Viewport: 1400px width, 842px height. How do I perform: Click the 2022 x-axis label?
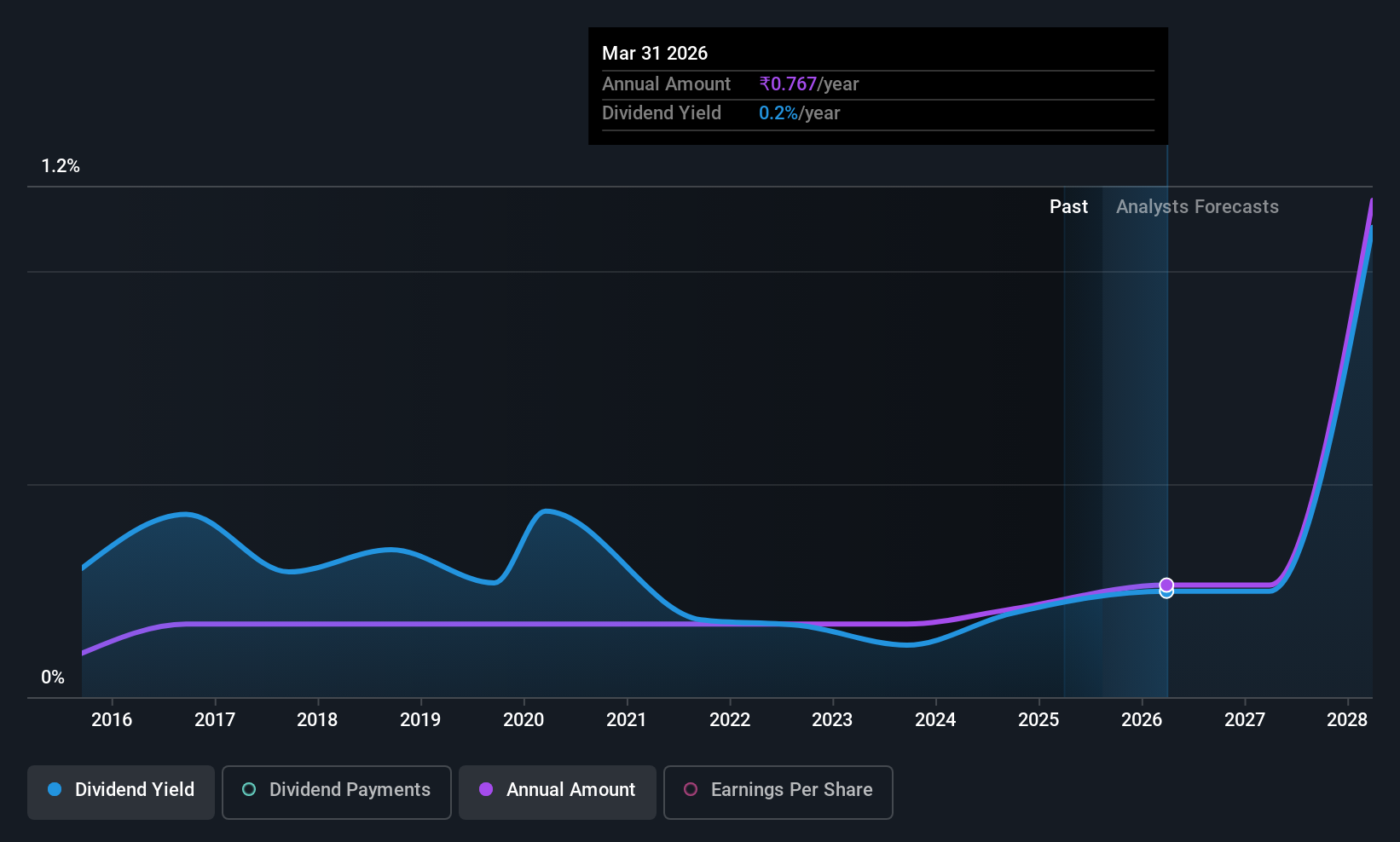pos(730,720)
